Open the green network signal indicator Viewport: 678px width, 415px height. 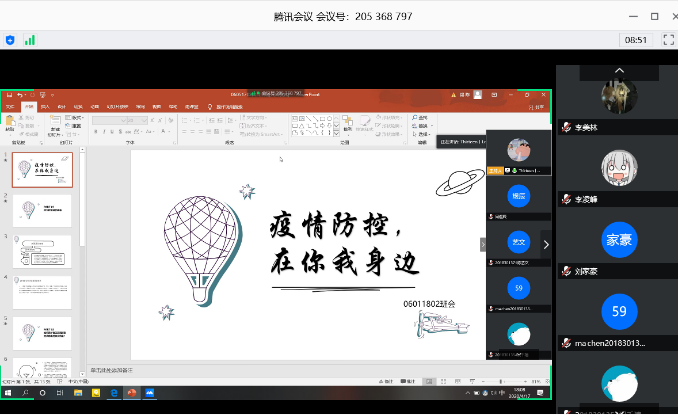tap(30, 40)
